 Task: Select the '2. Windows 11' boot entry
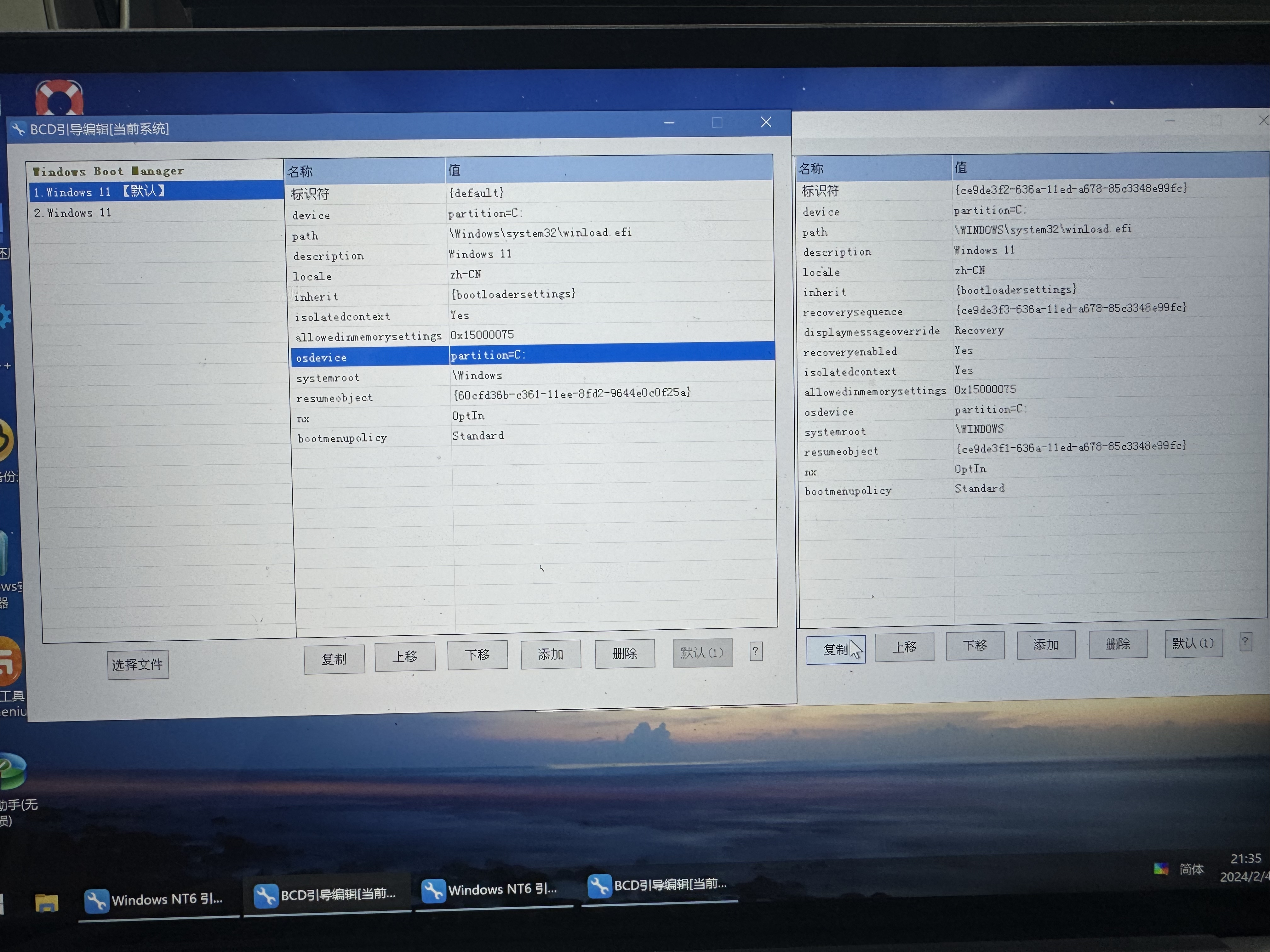pos(73,213)
